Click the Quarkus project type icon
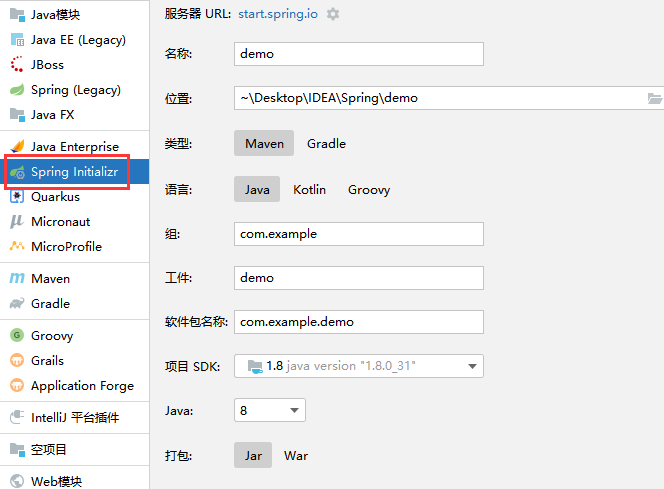 pos(17,197)
